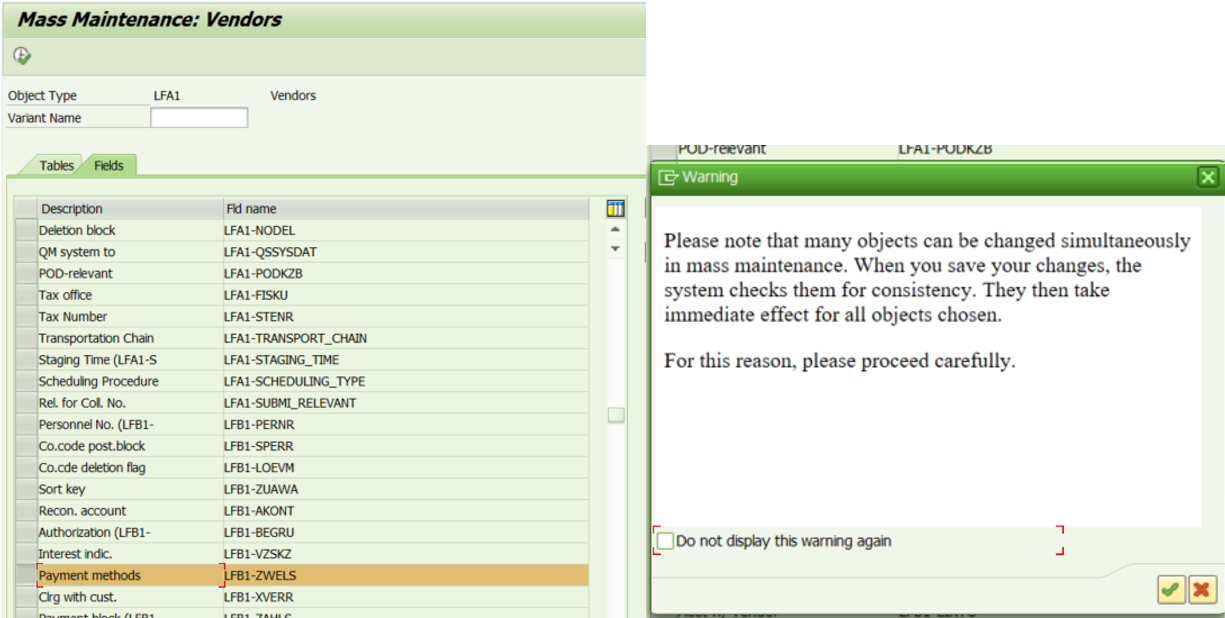Screen dimensions: 1225x618
Task: Click the Transportation Chain row
Action: click(128, 338)
